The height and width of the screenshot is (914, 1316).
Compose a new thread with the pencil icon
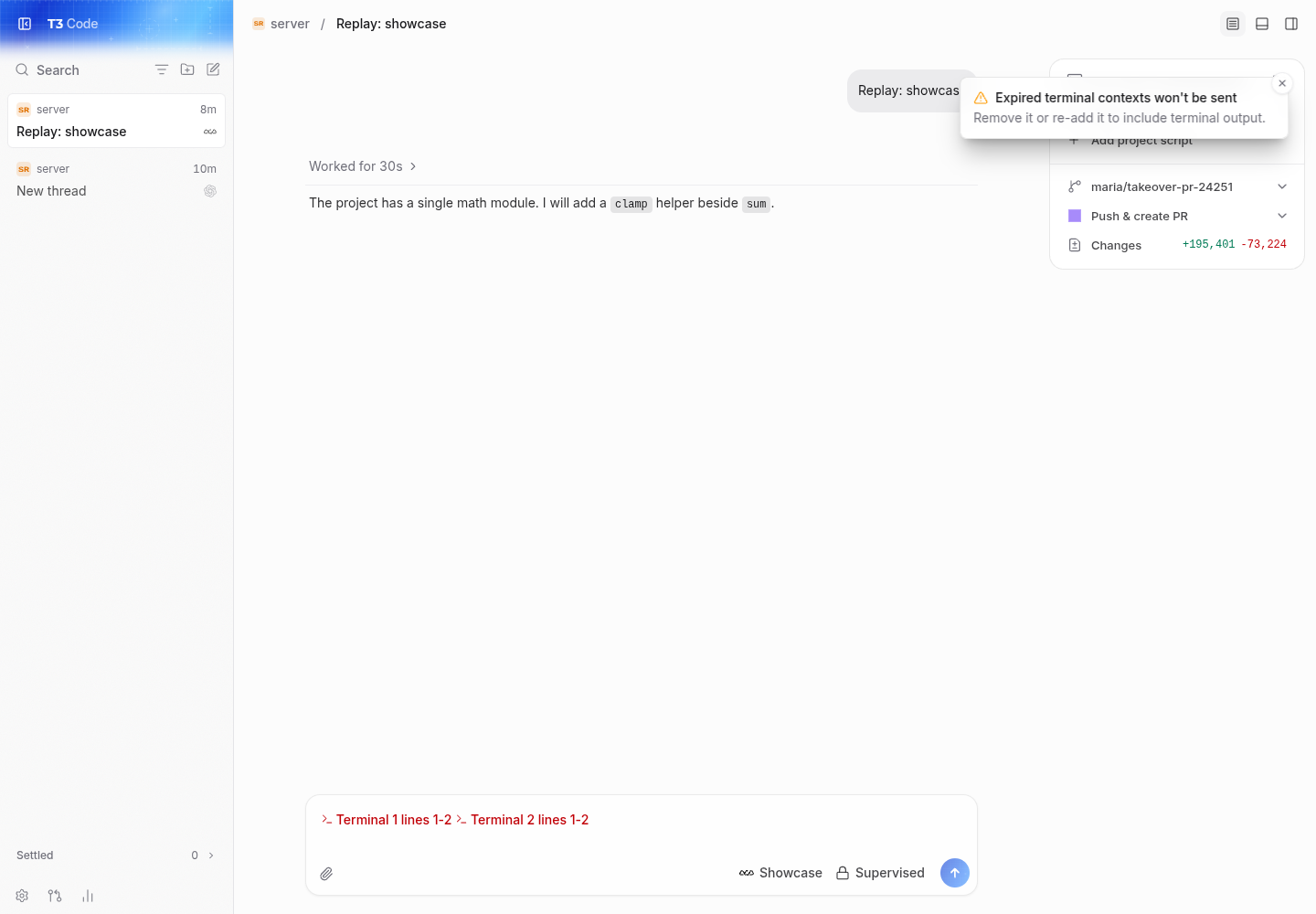tap(213, 69)
